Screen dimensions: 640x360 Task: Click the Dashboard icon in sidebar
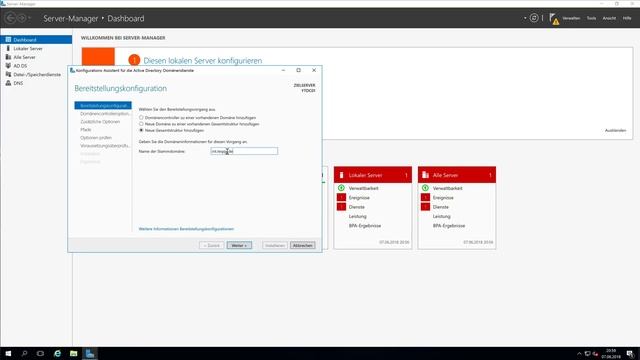click(x=8, y=40)
